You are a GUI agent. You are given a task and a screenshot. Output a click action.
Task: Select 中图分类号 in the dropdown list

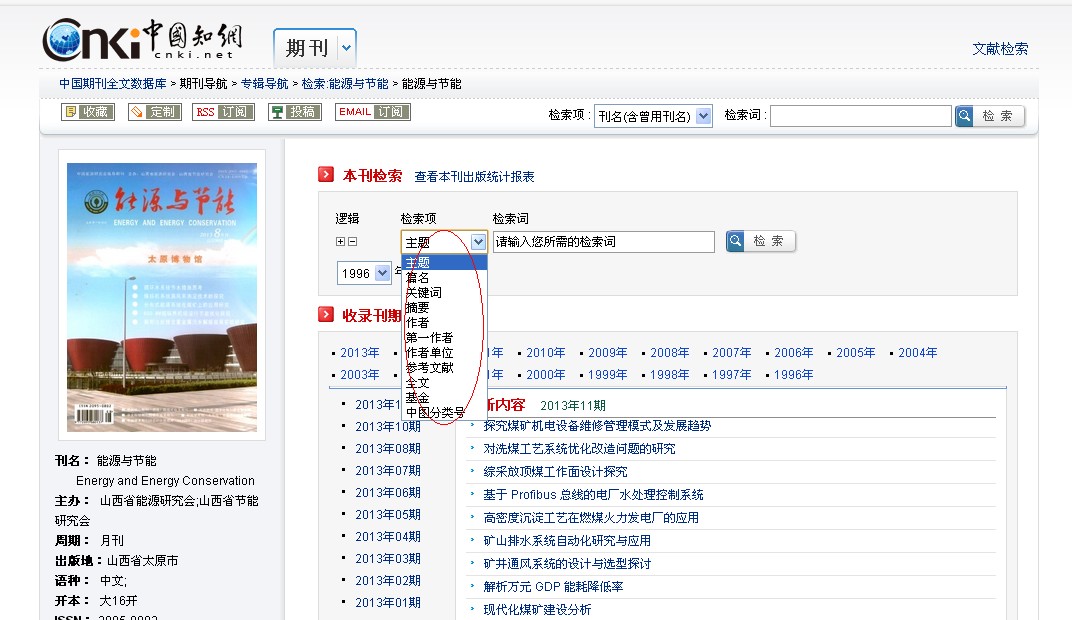444,413
